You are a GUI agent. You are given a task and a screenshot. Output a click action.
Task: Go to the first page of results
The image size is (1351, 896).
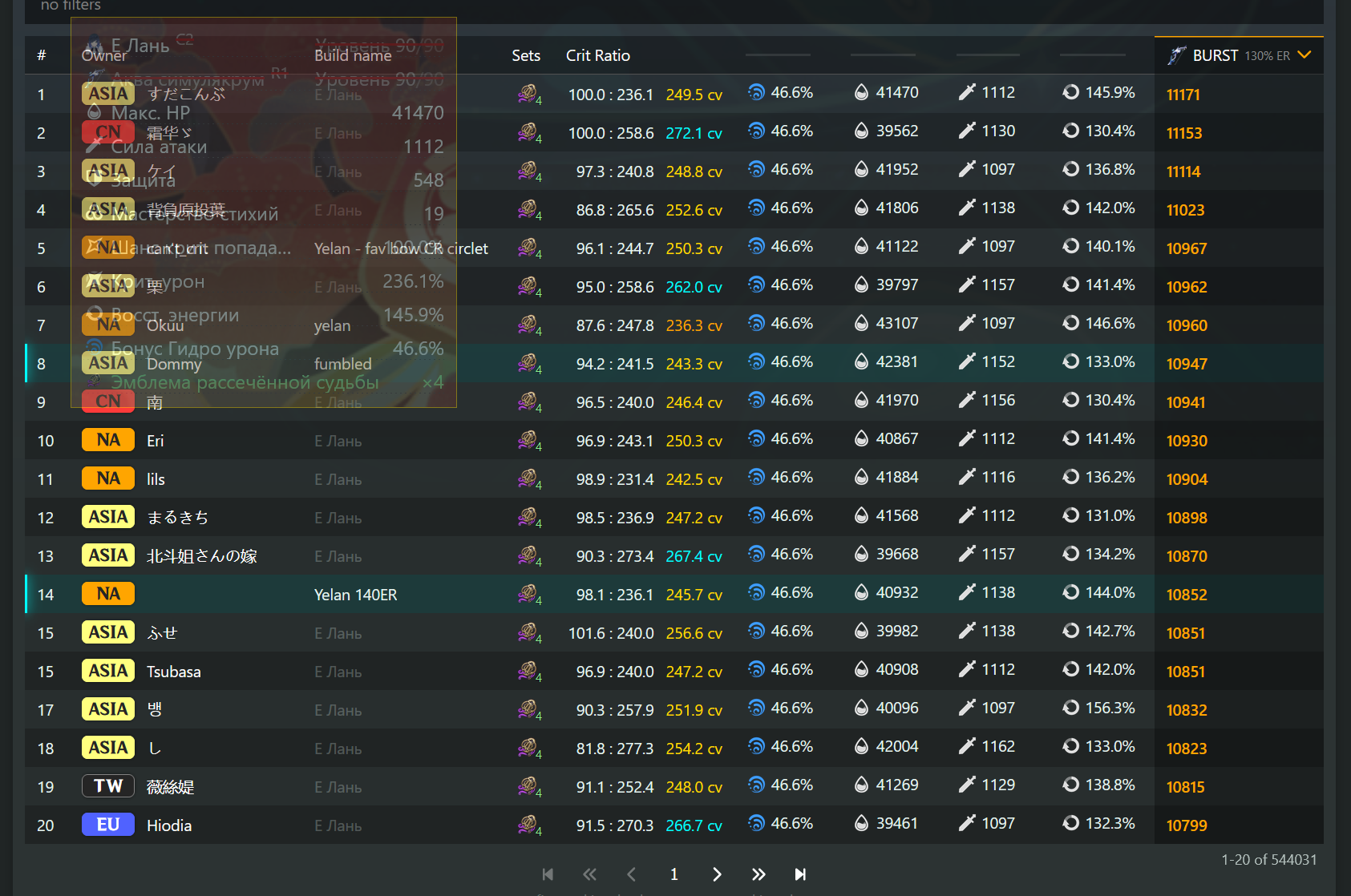click(x=548, y=874)
